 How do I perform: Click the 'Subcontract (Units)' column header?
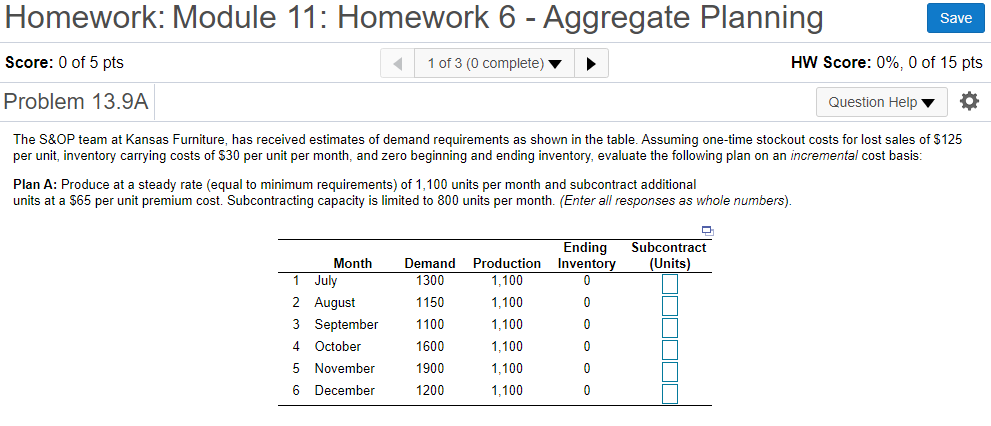coord(669,255)
